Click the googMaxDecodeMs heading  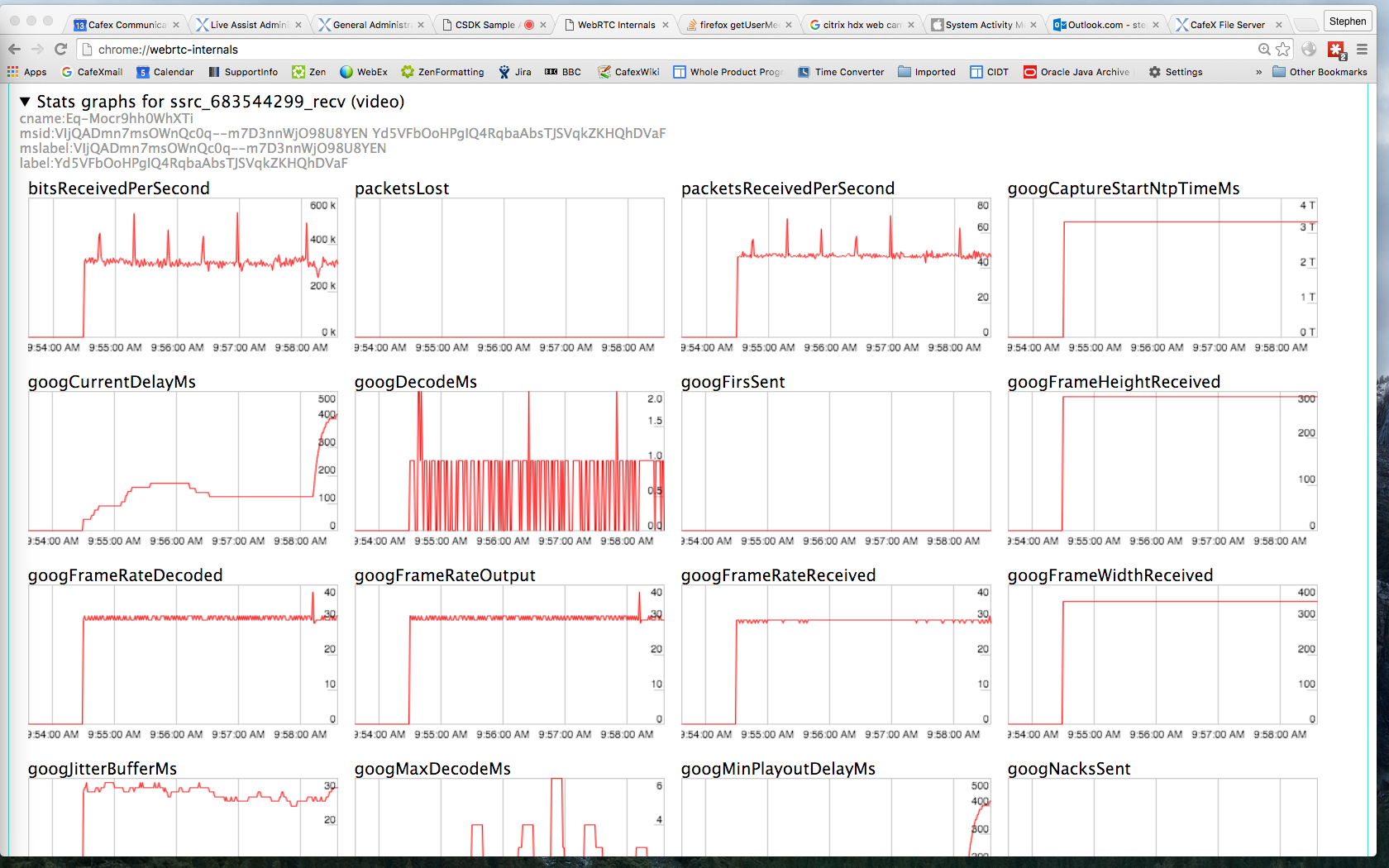pyautogui.click(x=432, y=769)
